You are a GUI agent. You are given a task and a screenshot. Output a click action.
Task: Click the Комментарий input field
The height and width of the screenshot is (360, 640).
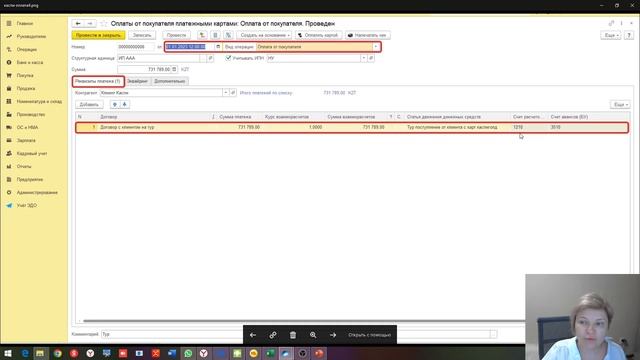(296, 334)
